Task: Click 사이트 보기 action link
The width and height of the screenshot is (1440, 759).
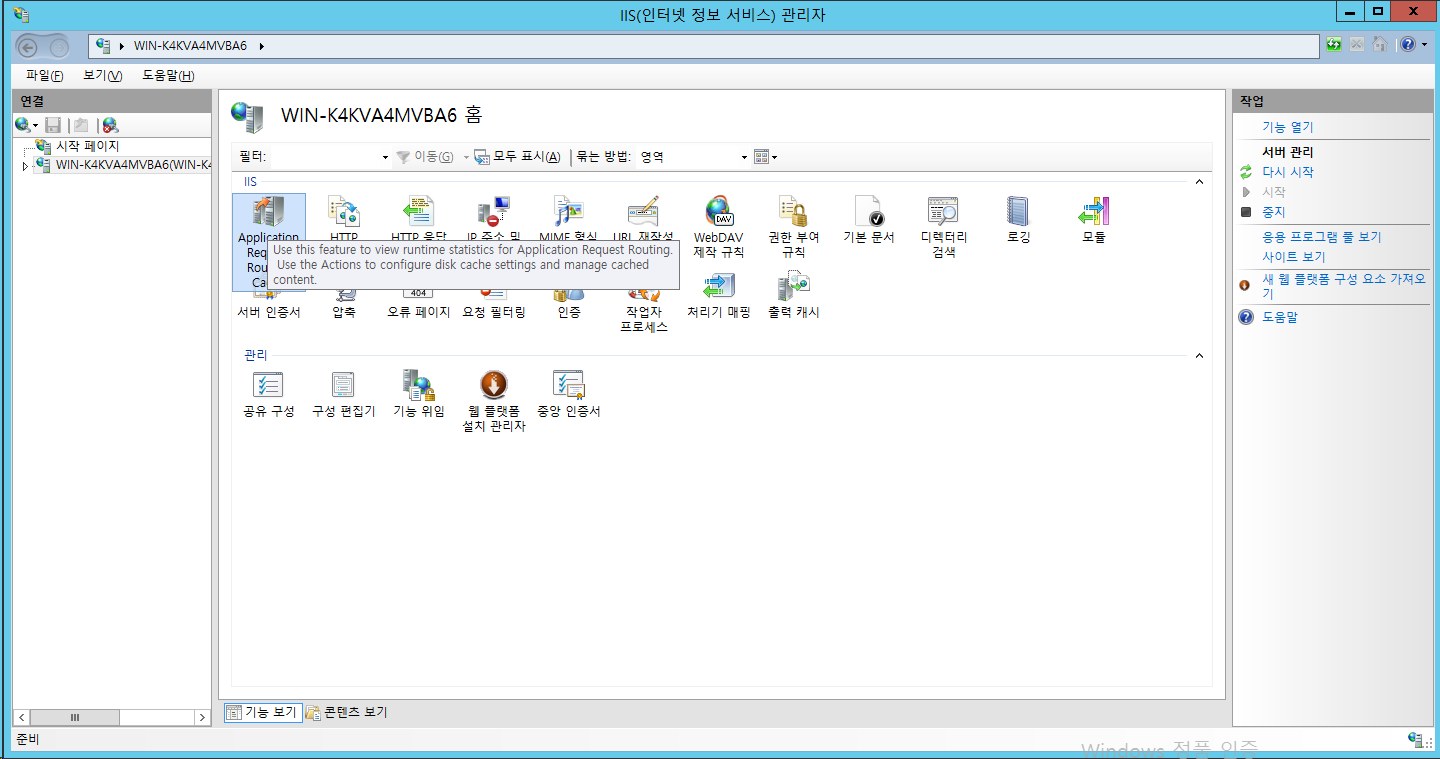Action: click(1293, 257)
